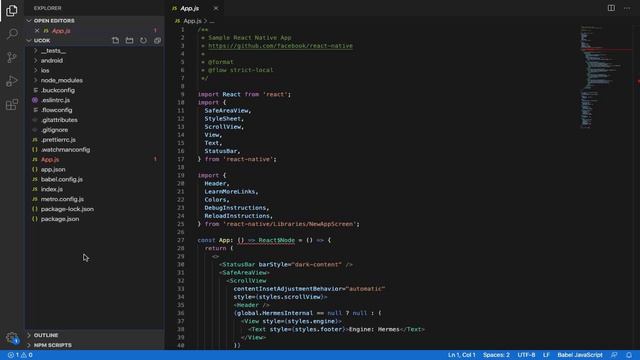This screenshot has height=360, width=640.
Task: Split the editor to the right
Action: point(611,8)
